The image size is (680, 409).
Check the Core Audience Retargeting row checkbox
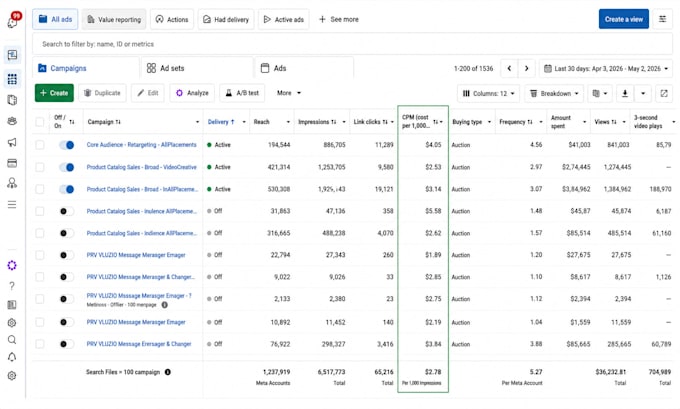(x=39, y=145)
